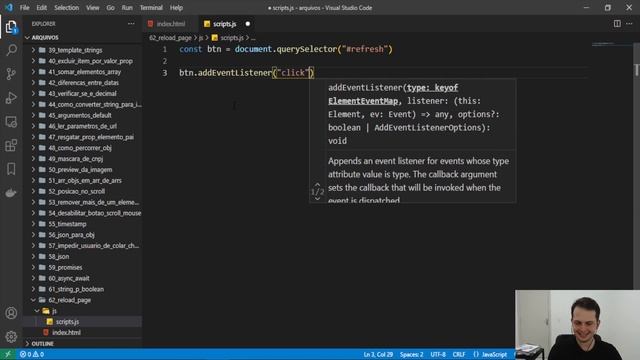Click breadcrumb 62_reload_page

pyautogui.click(x=170, y=38)
